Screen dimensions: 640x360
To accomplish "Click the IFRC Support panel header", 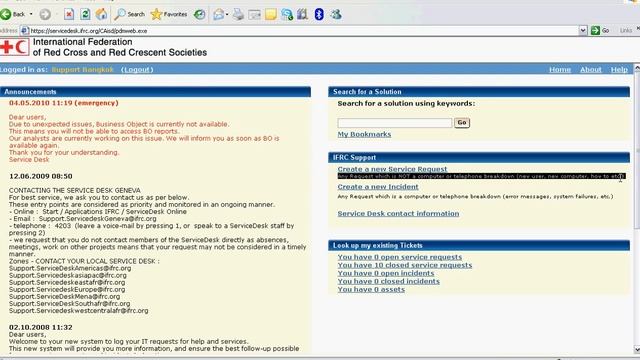I will (x=479, y=158).
